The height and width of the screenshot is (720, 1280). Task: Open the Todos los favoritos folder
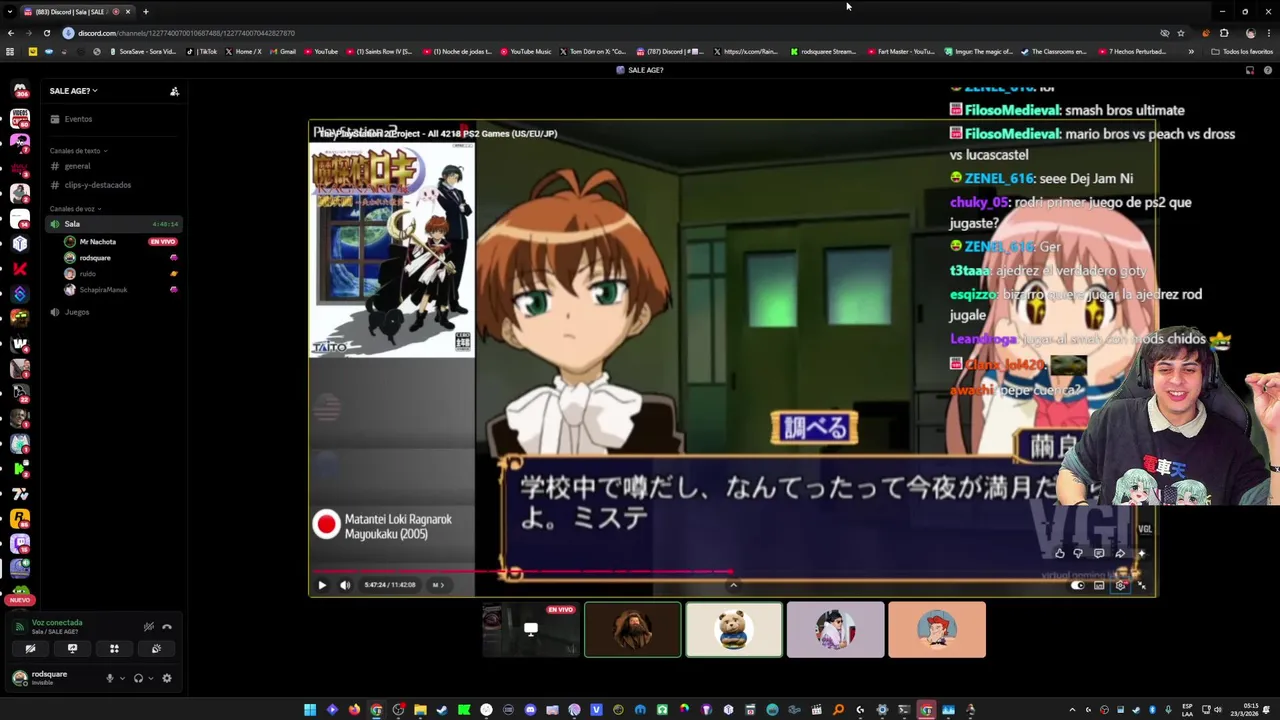point(1242,51)
